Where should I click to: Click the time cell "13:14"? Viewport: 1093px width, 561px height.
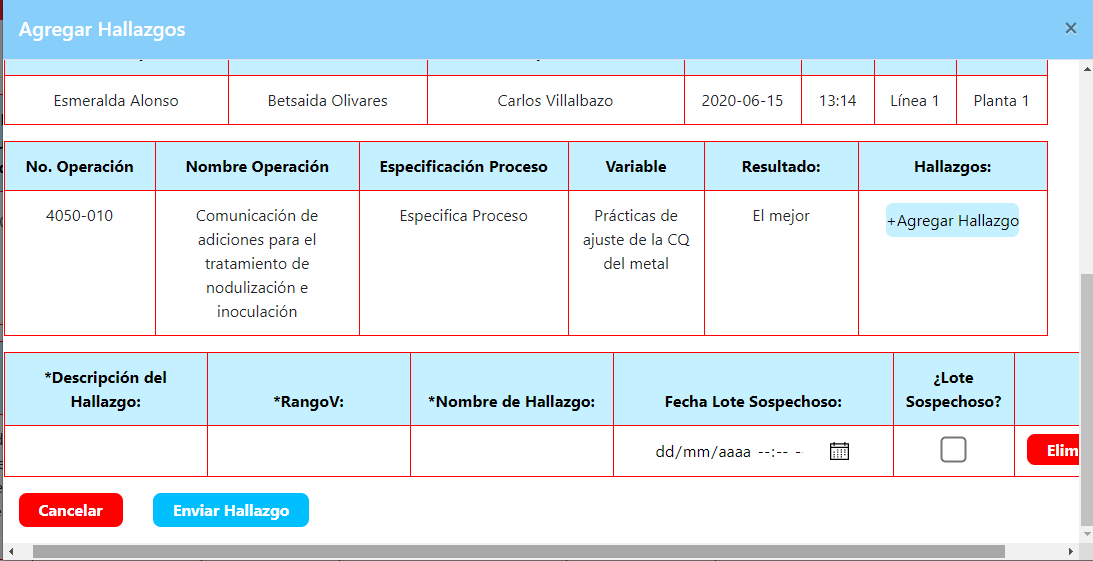pyautogui.click(x=837, y=100)
